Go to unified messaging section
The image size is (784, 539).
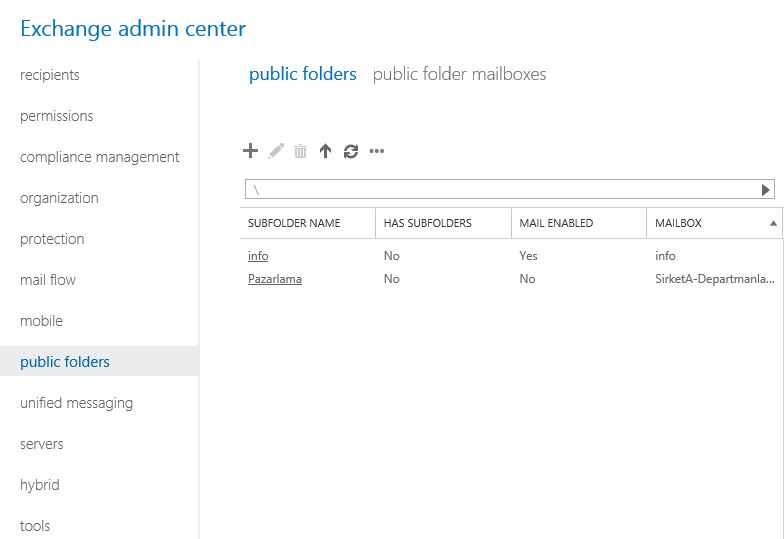tap(76, 403)
